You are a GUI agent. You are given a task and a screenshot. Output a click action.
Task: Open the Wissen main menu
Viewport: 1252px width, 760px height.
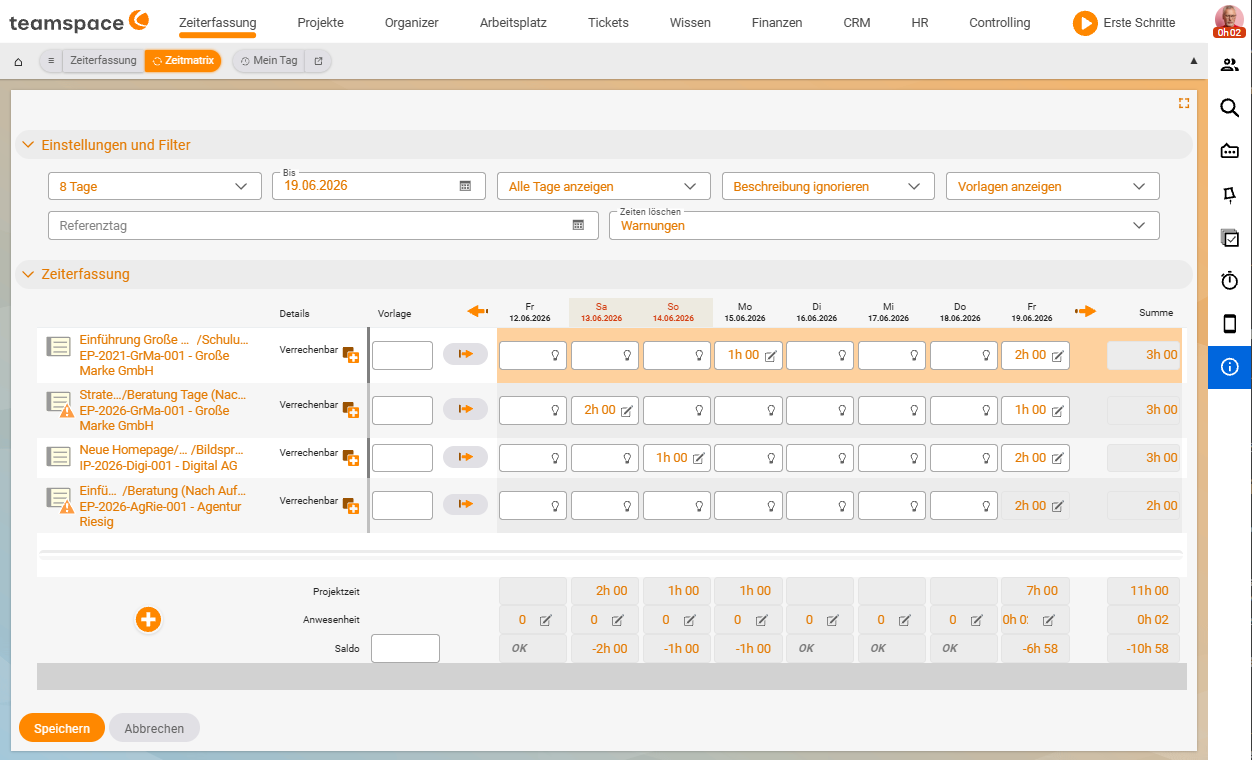click(x=690, y=22)
